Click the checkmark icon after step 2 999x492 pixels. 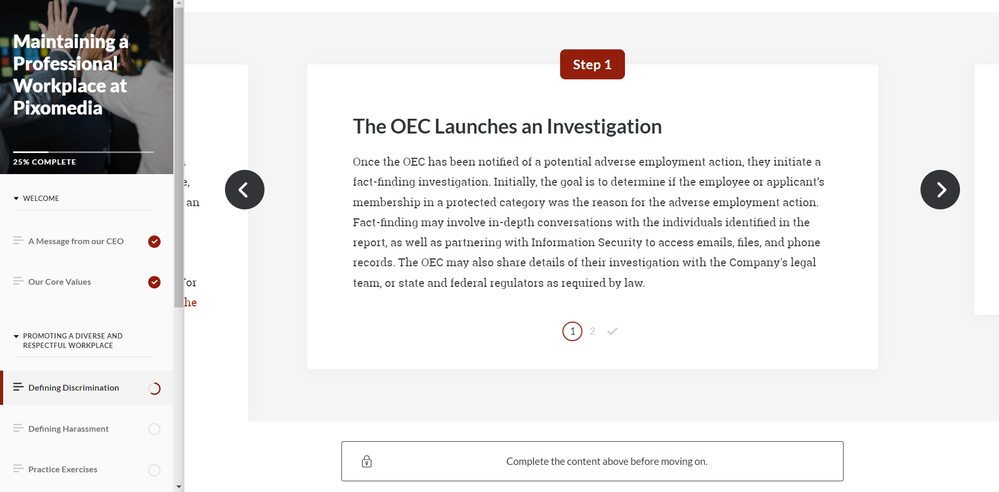[612, 331]
